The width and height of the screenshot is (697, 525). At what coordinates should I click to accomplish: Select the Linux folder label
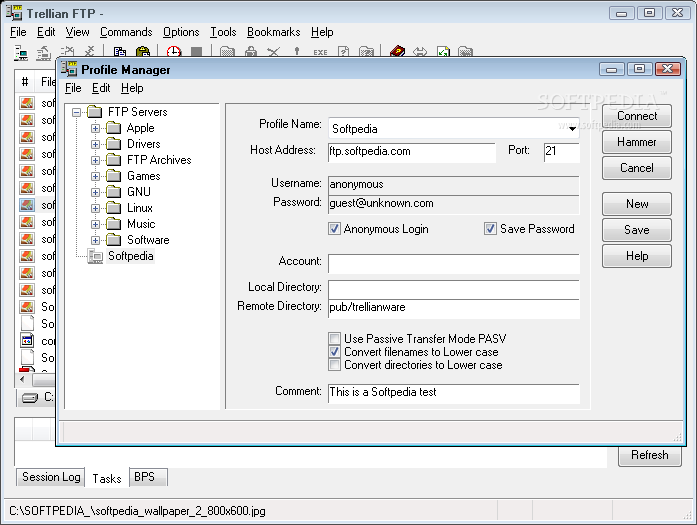click(140, 208)
